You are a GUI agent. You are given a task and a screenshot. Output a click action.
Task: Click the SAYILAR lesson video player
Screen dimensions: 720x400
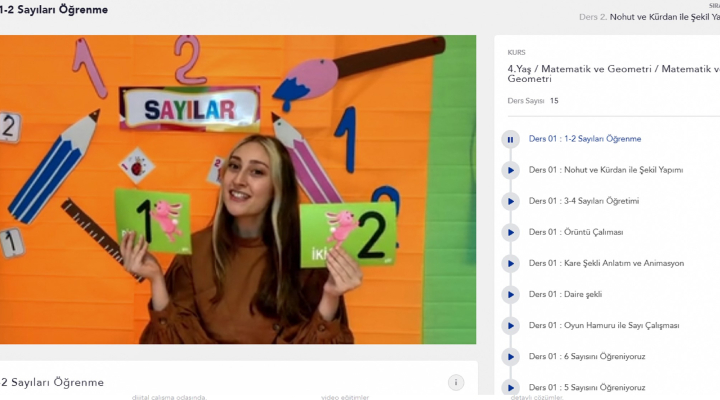point(238,189)
